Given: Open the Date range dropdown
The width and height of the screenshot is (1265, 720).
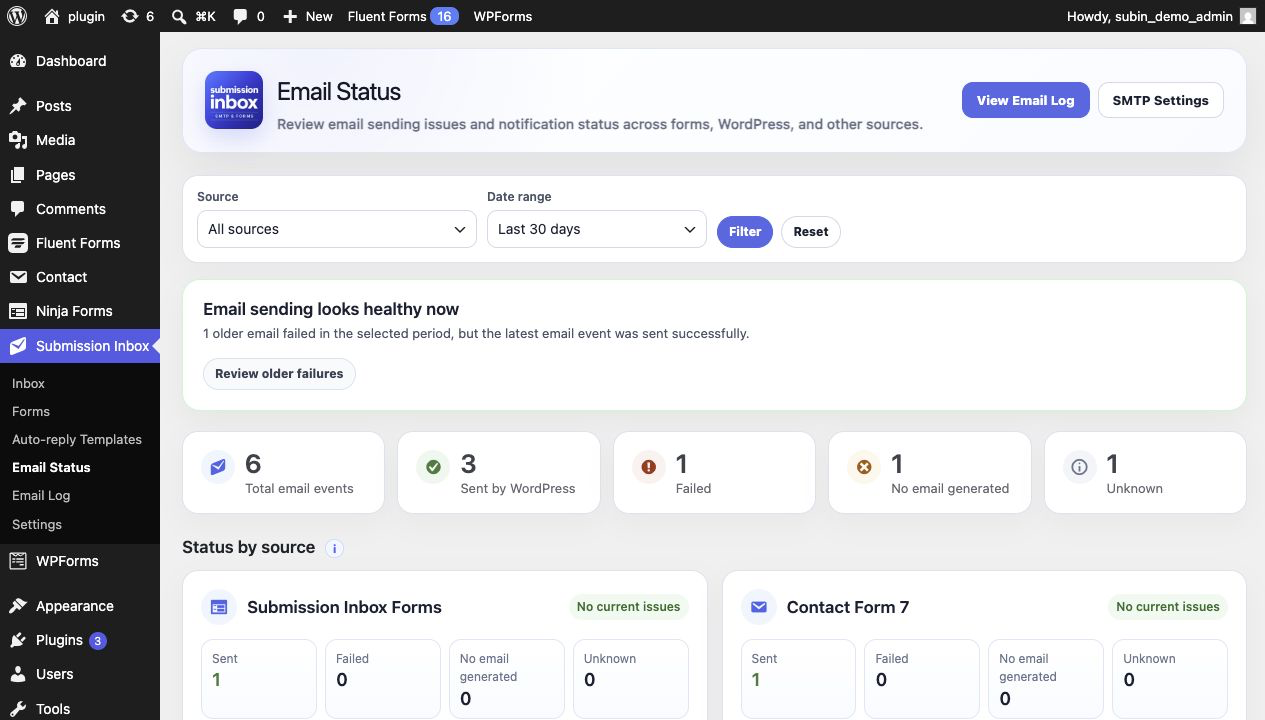Looking at the screenshot, I should click(597, 229).
